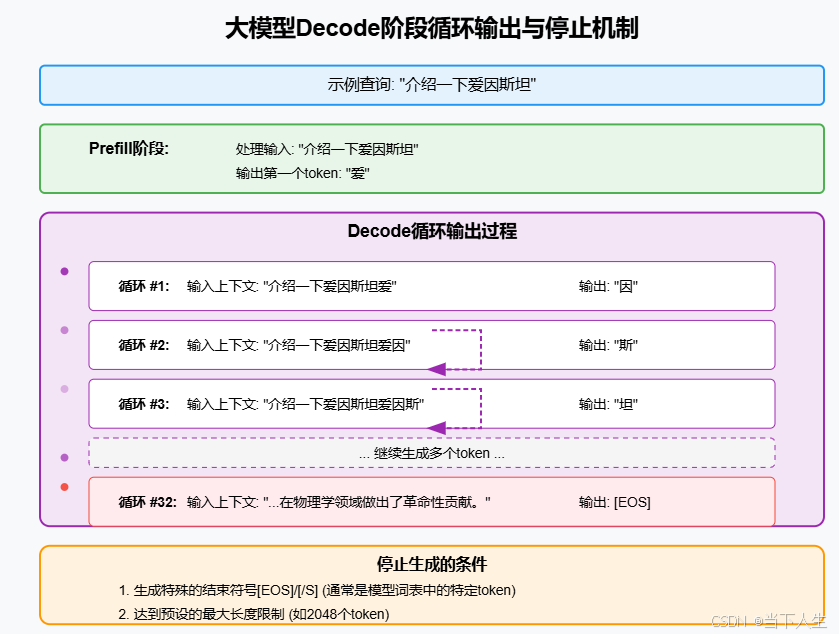Click the title 大模型Decode阶段循环输出与停止机制
The height and width of the screenshot is (637, 839).
click(431, 28)
